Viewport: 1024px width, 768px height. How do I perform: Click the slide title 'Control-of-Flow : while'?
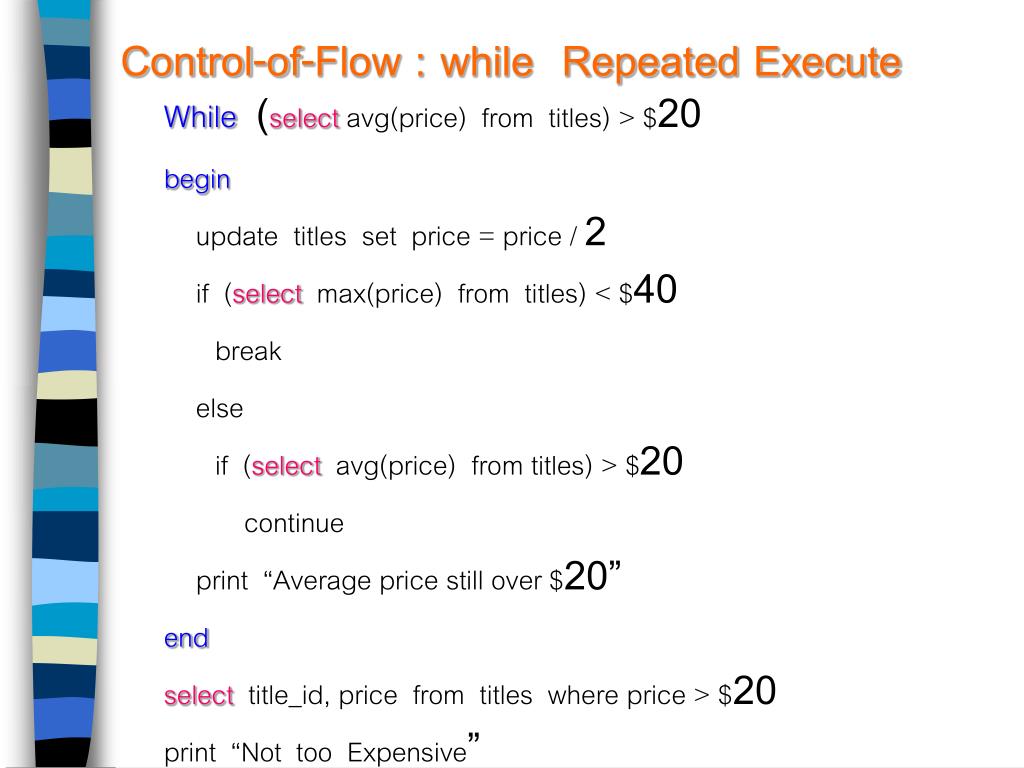(327, 63)
